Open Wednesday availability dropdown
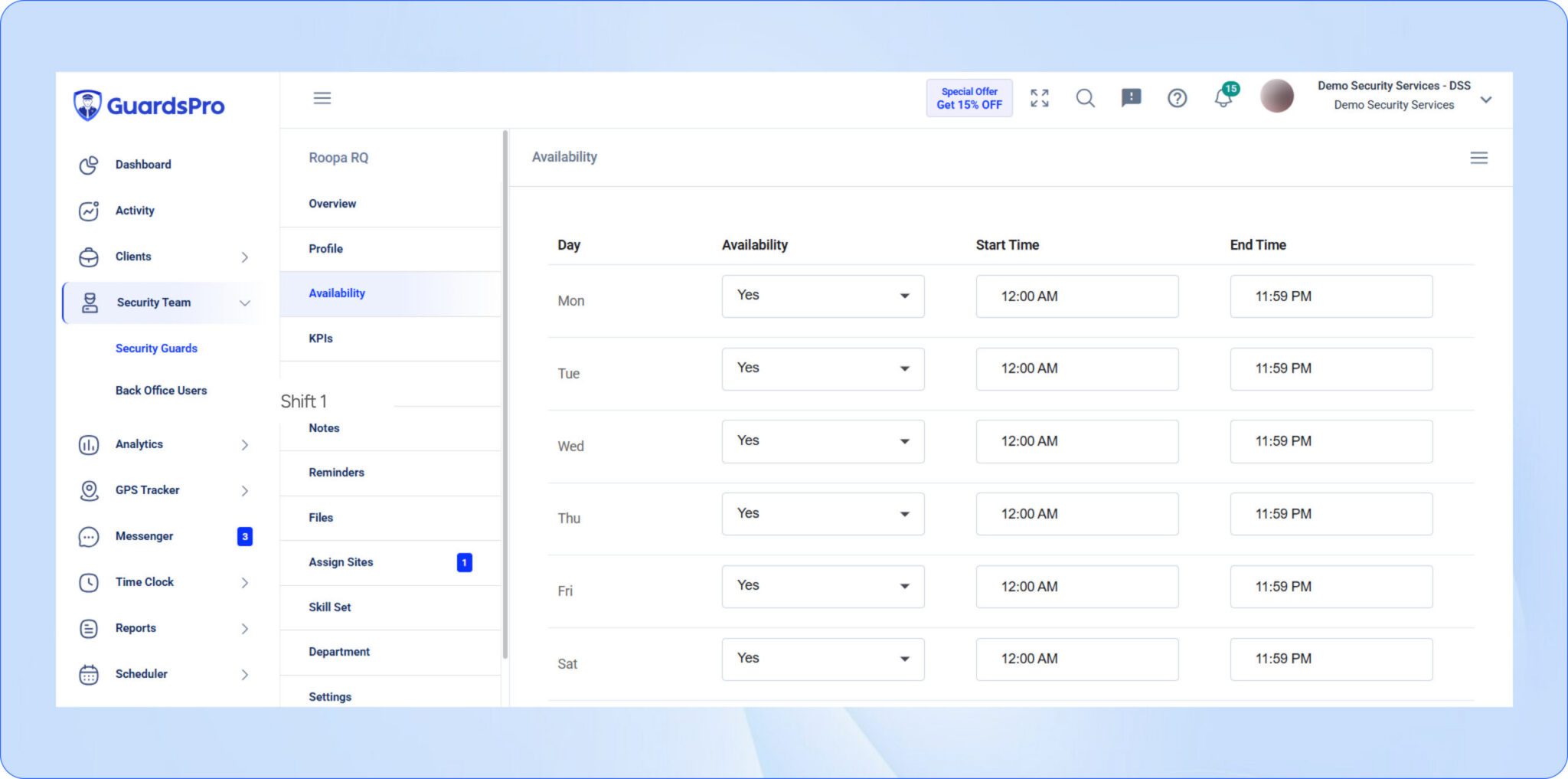This screenshot has width=1568, height=779. pos(823,441)
